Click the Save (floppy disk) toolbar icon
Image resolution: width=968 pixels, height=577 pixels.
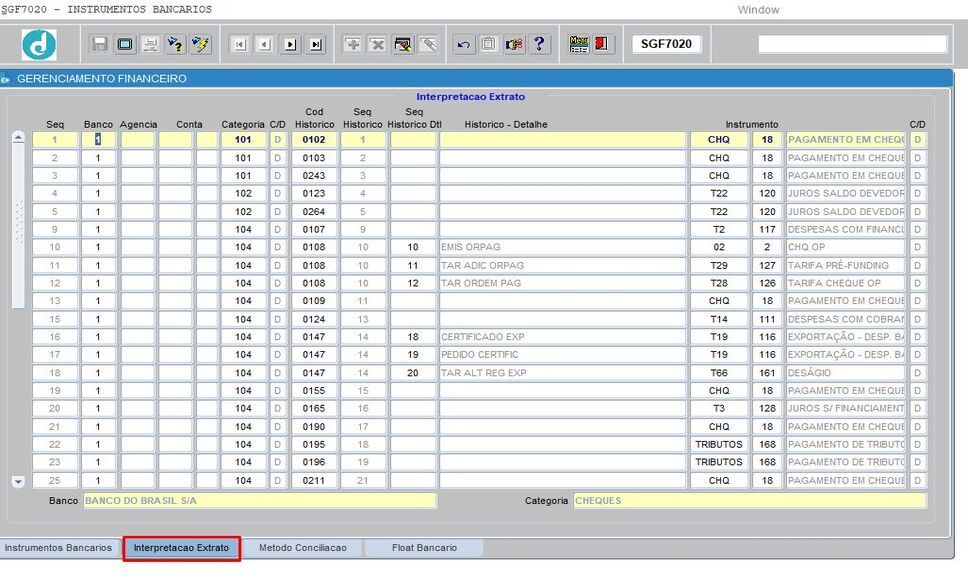(x=99, y=44)
